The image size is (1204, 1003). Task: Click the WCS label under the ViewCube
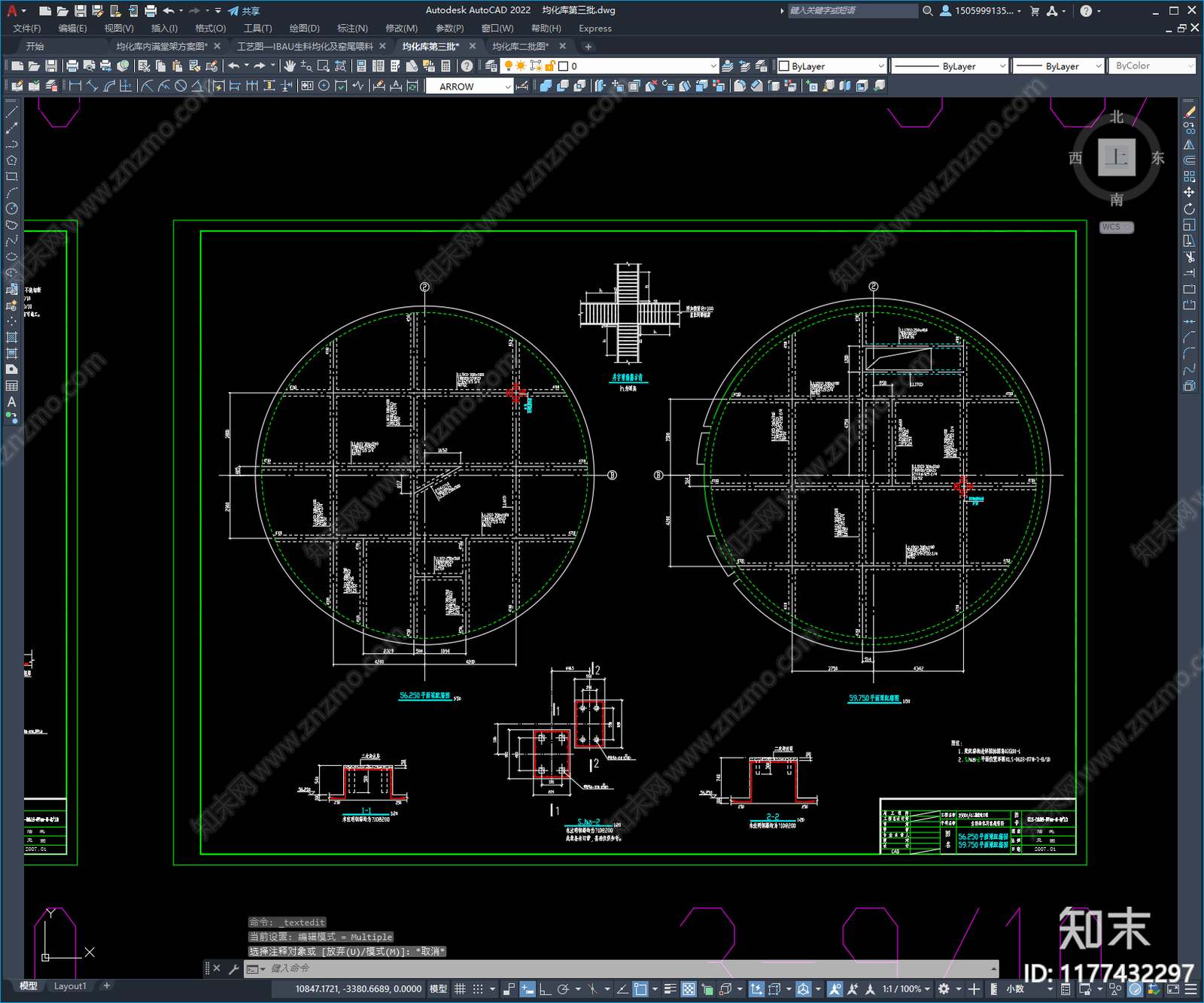(1117, 227)
